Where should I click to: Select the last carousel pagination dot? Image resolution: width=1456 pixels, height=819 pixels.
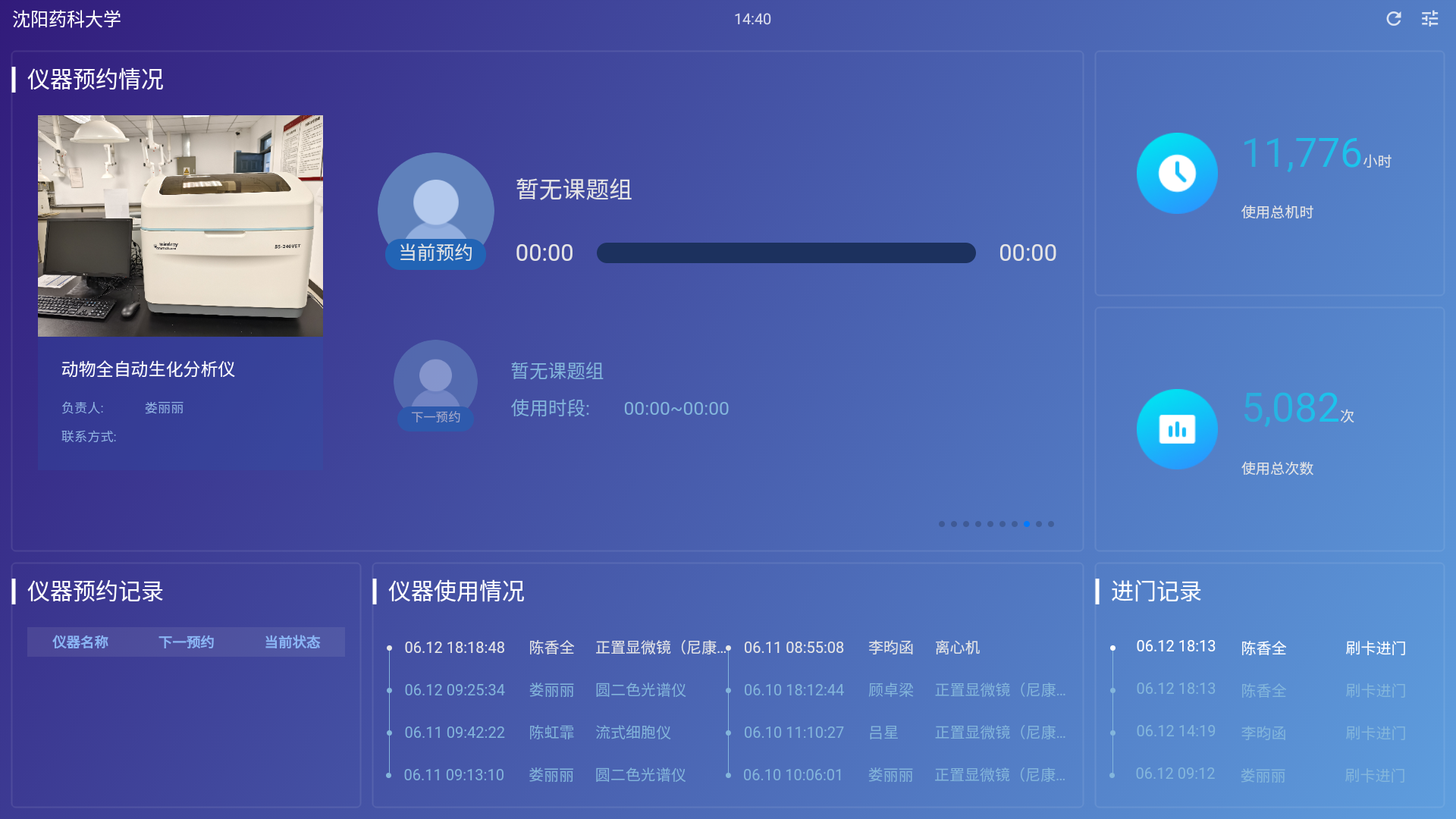click(x=1051, y=524)
